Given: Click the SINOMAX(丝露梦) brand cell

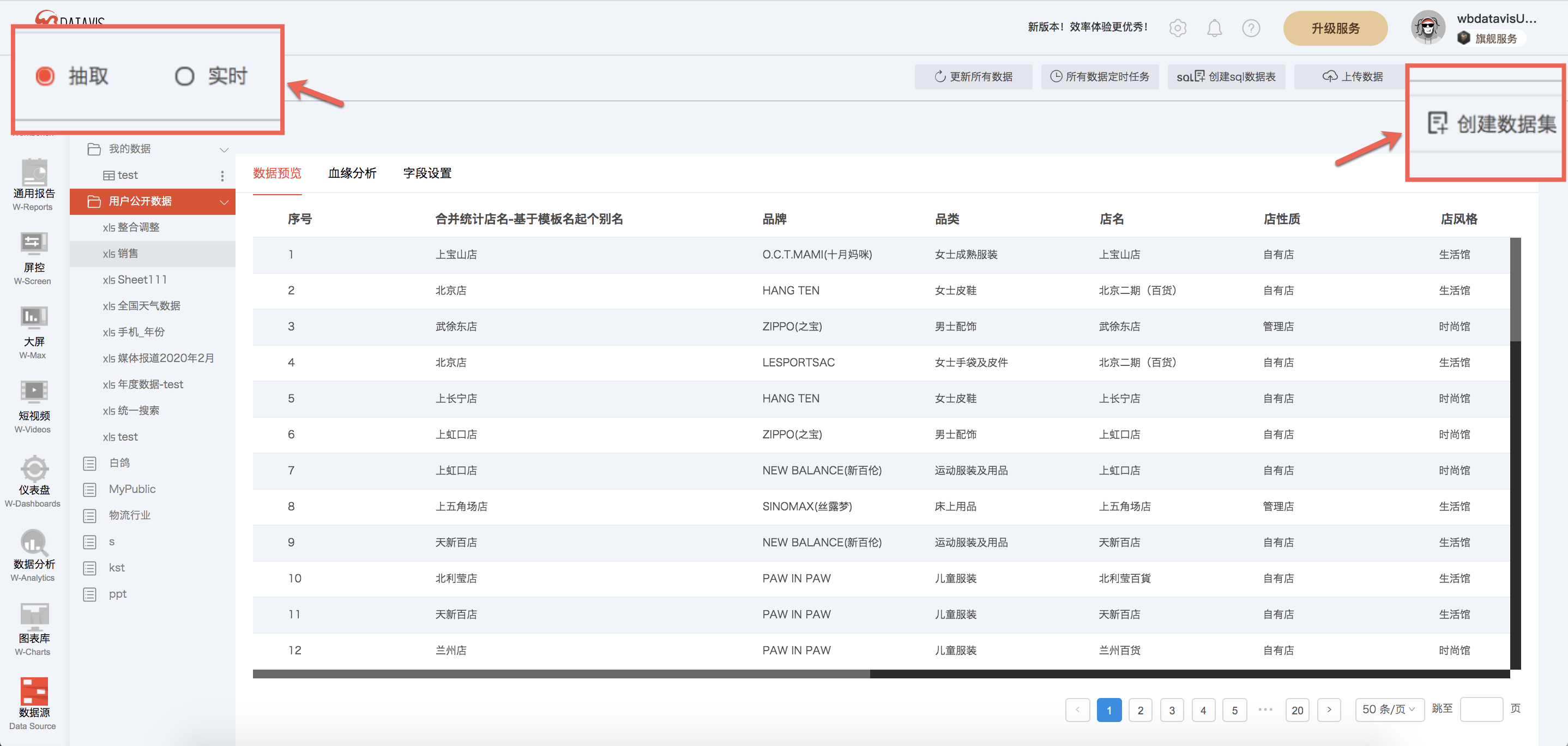Looking at the screenshot, I should tap(807, 506).
